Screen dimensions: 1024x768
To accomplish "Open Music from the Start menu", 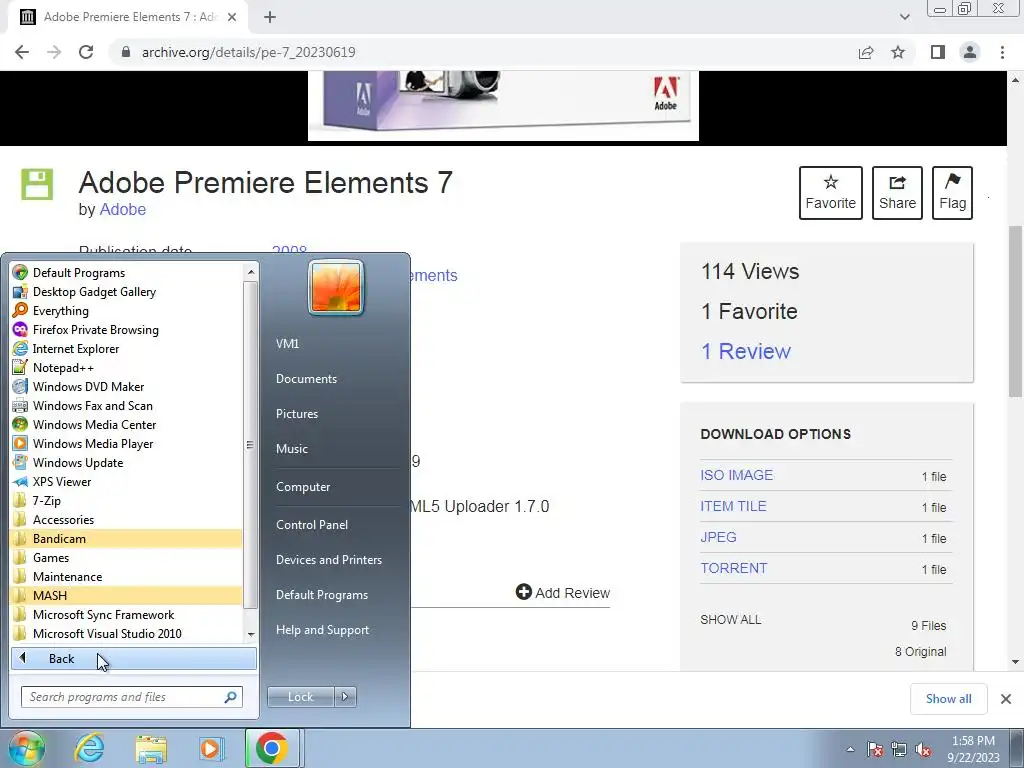I will 291,449.
